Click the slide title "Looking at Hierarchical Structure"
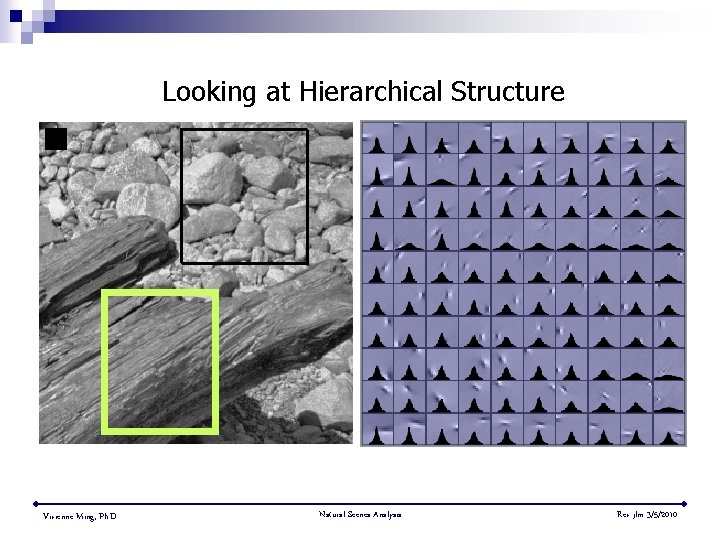The height and width of the screenshot is (540, 720). [363, 91]
